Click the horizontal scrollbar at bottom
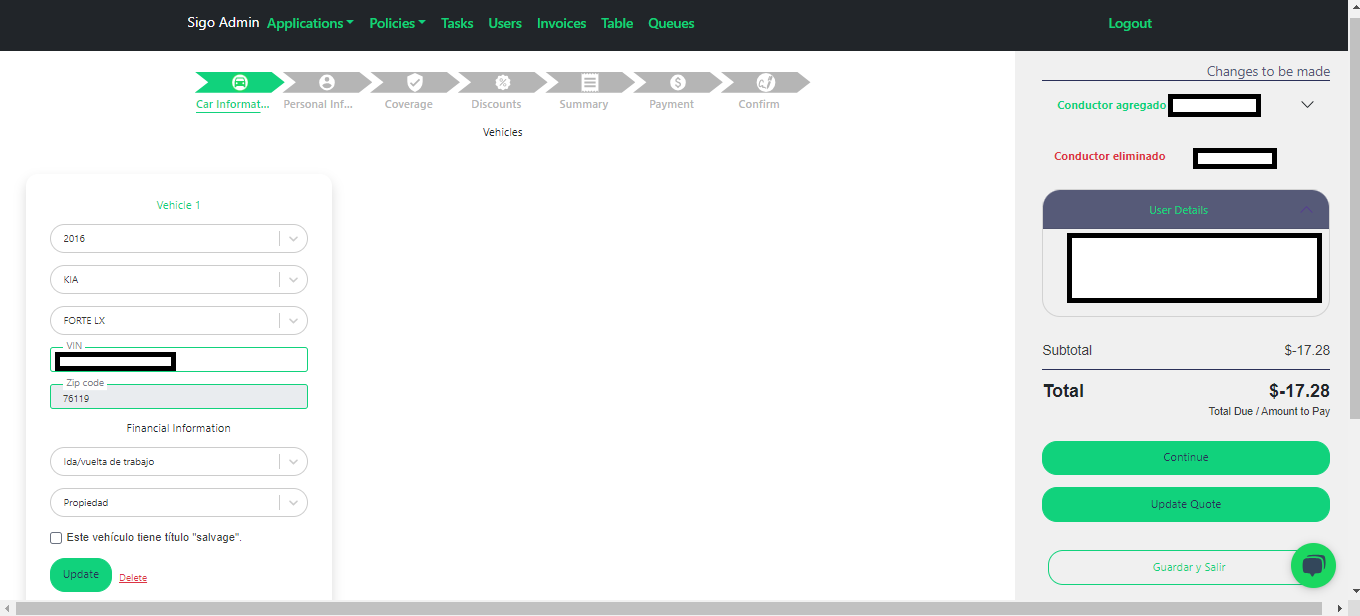Viewport: 1360px width, 616px height. pyautogui.click(x=670, y=608)
